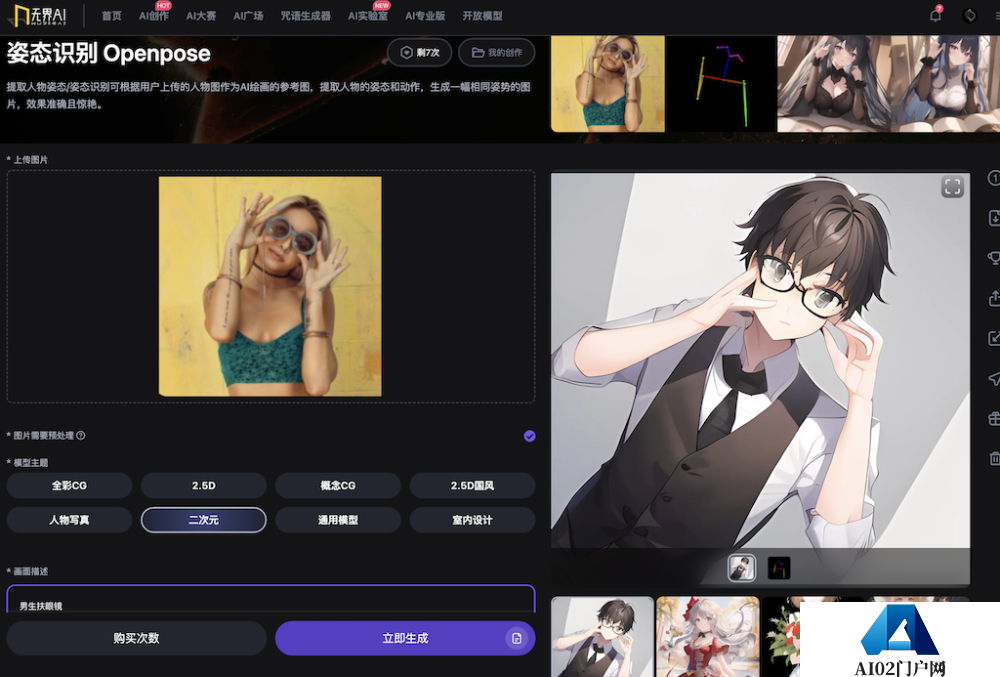Click the paper-plane send icon in sidebar
Image resolution: width=1000 pixels, height=677 pixels.
pos(994,378)
